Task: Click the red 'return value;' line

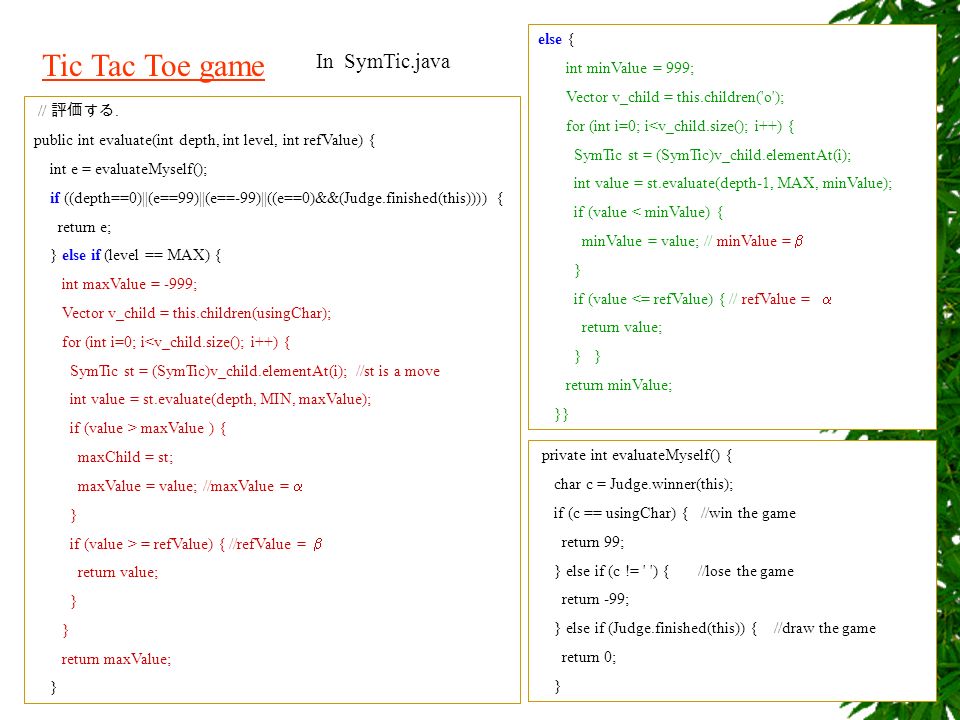Action: (118, 572)
